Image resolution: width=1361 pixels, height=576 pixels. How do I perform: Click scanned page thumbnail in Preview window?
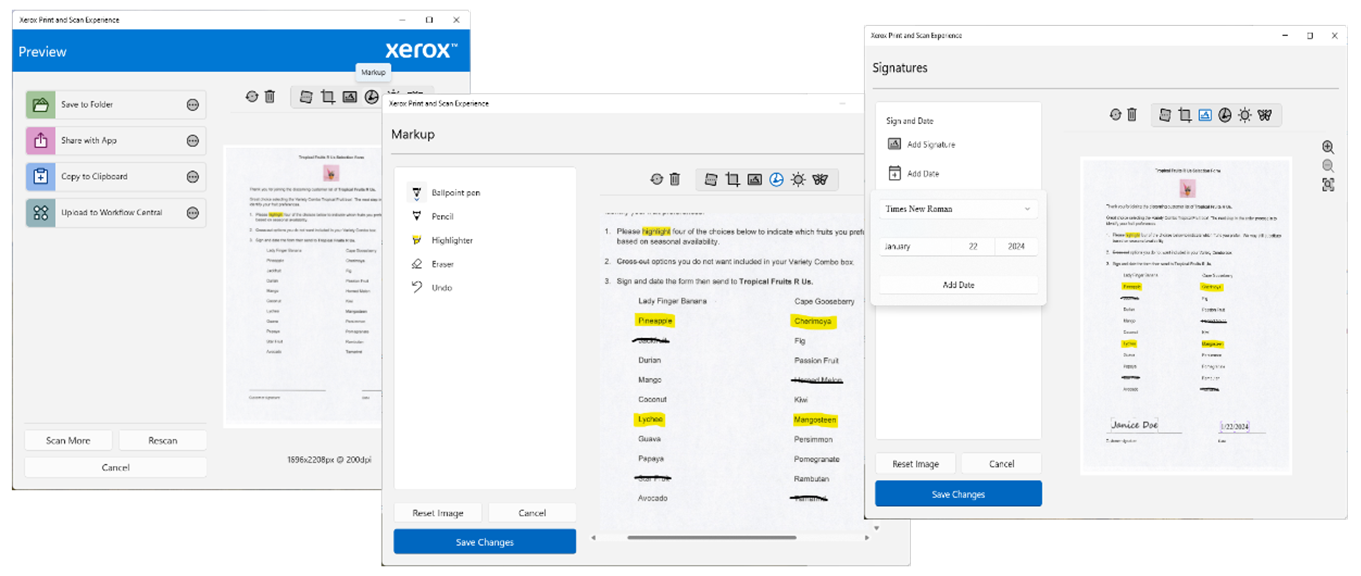pos(303,286)
